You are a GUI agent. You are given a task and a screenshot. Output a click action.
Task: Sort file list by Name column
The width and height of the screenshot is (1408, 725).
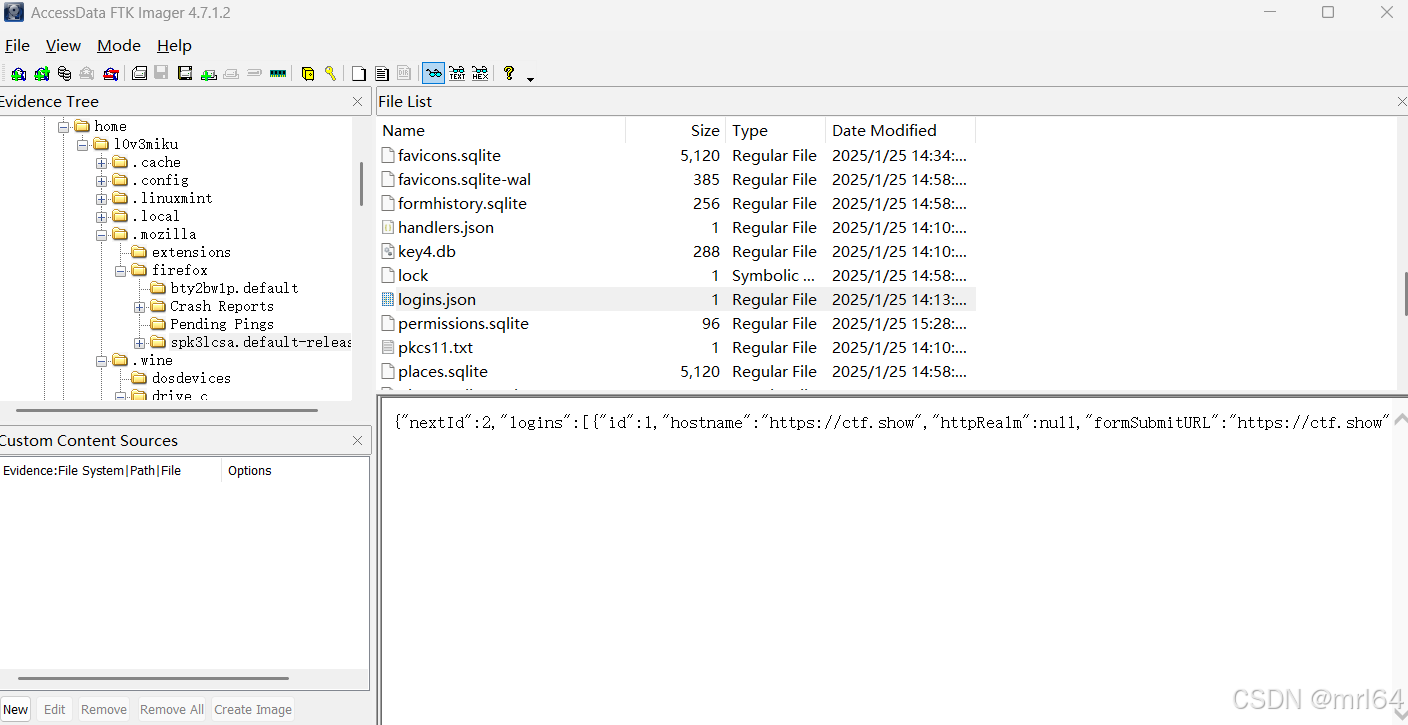(x=501, y=130)
